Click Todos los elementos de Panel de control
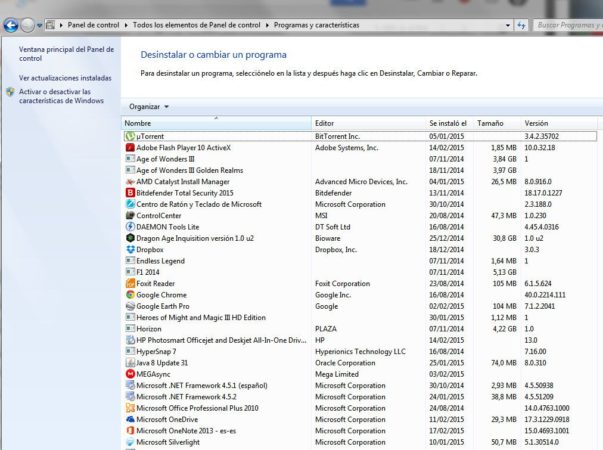This screenshot has height=450, width=603. [x=197, y=25]
